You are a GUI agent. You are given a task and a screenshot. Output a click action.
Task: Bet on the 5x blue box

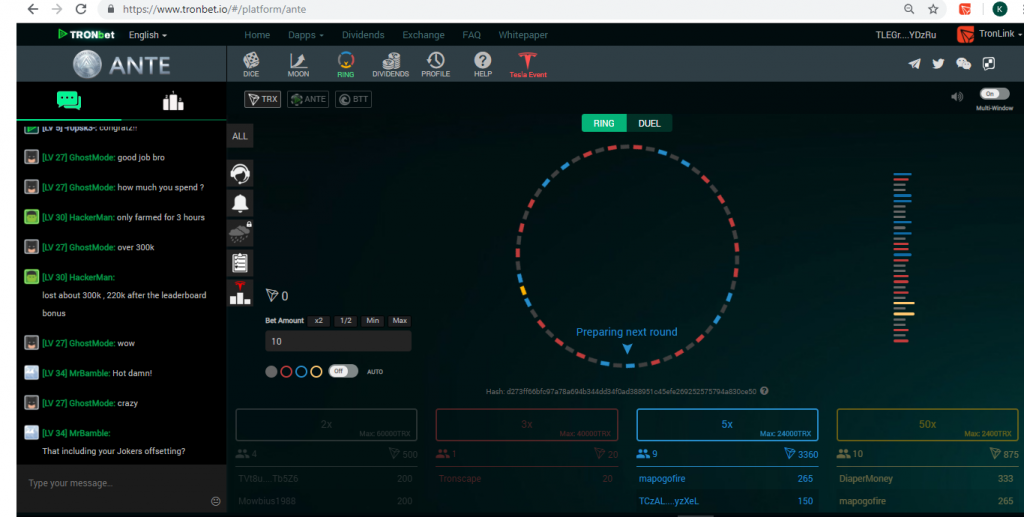click(x=728, y=425)
